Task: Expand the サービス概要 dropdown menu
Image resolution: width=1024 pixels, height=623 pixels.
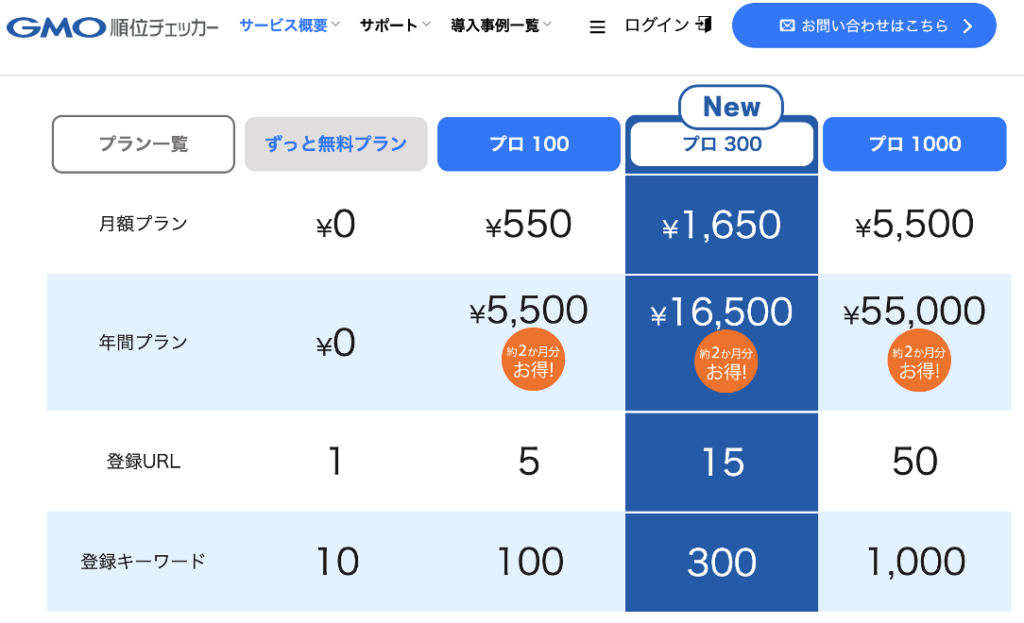Action: [x=290, y=25]
